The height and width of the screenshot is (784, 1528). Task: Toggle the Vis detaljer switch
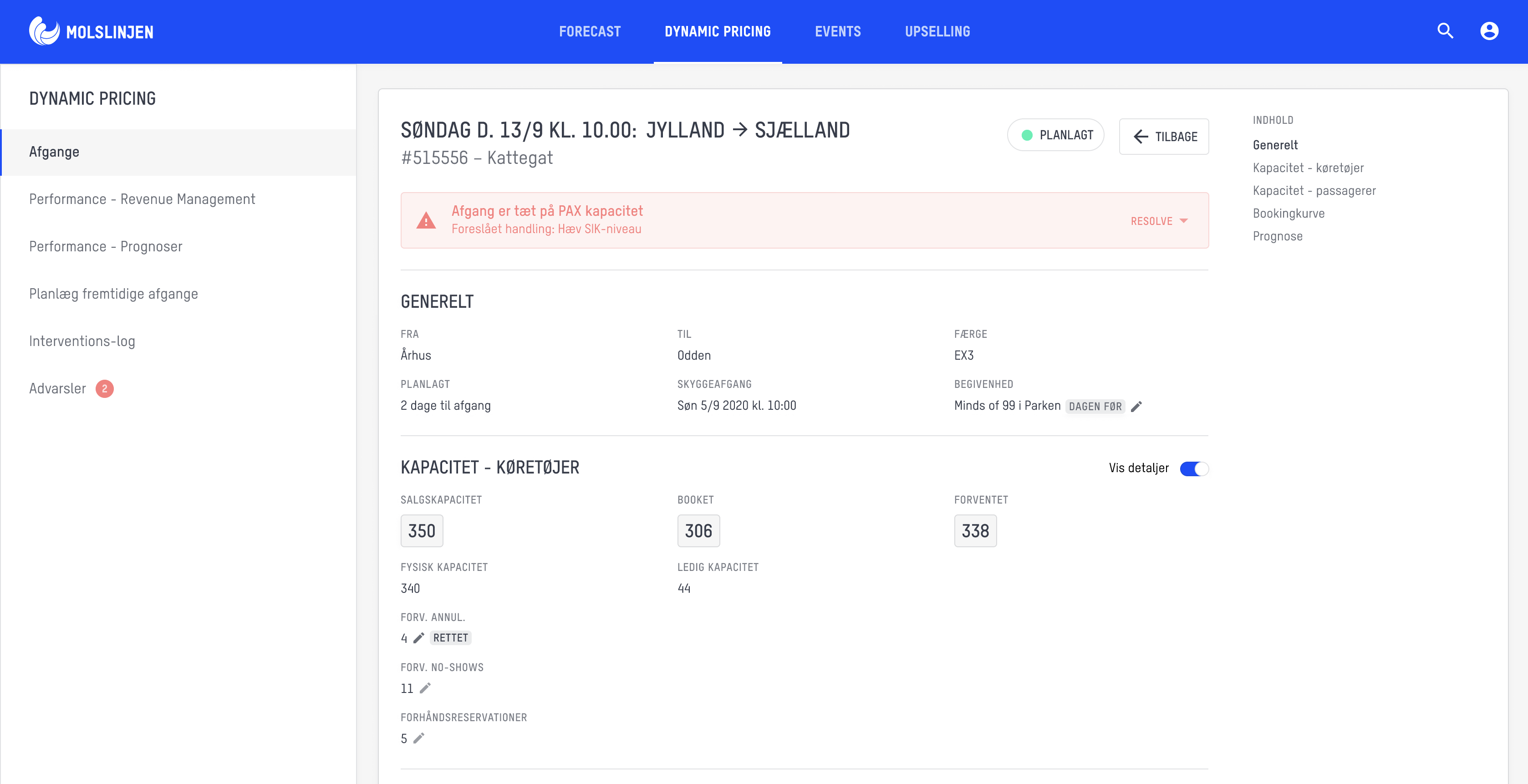click(x=1194, y=468)
